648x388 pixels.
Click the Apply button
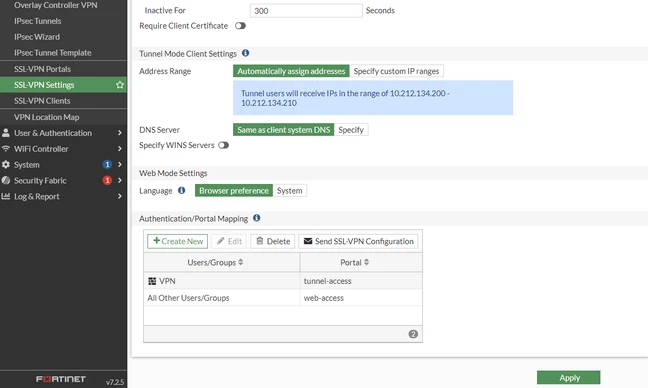(x=569, y=378)
